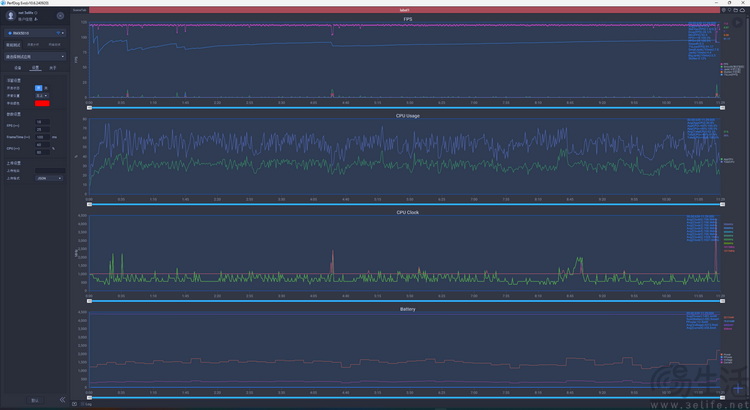
Task: Open the test application selection dropdown
Action: coord(35,56)
